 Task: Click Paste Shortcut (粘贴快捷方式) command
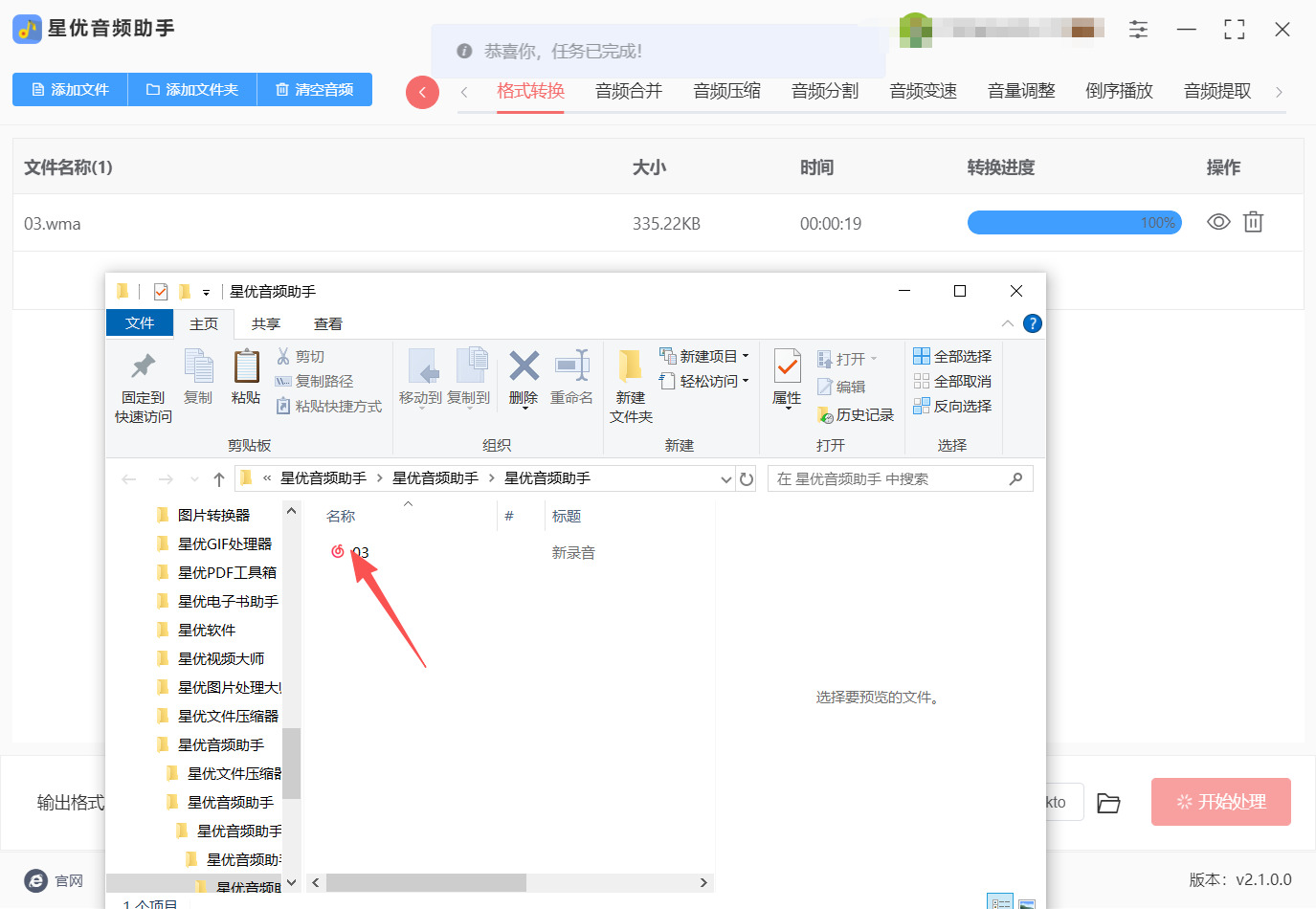(329, 406)
